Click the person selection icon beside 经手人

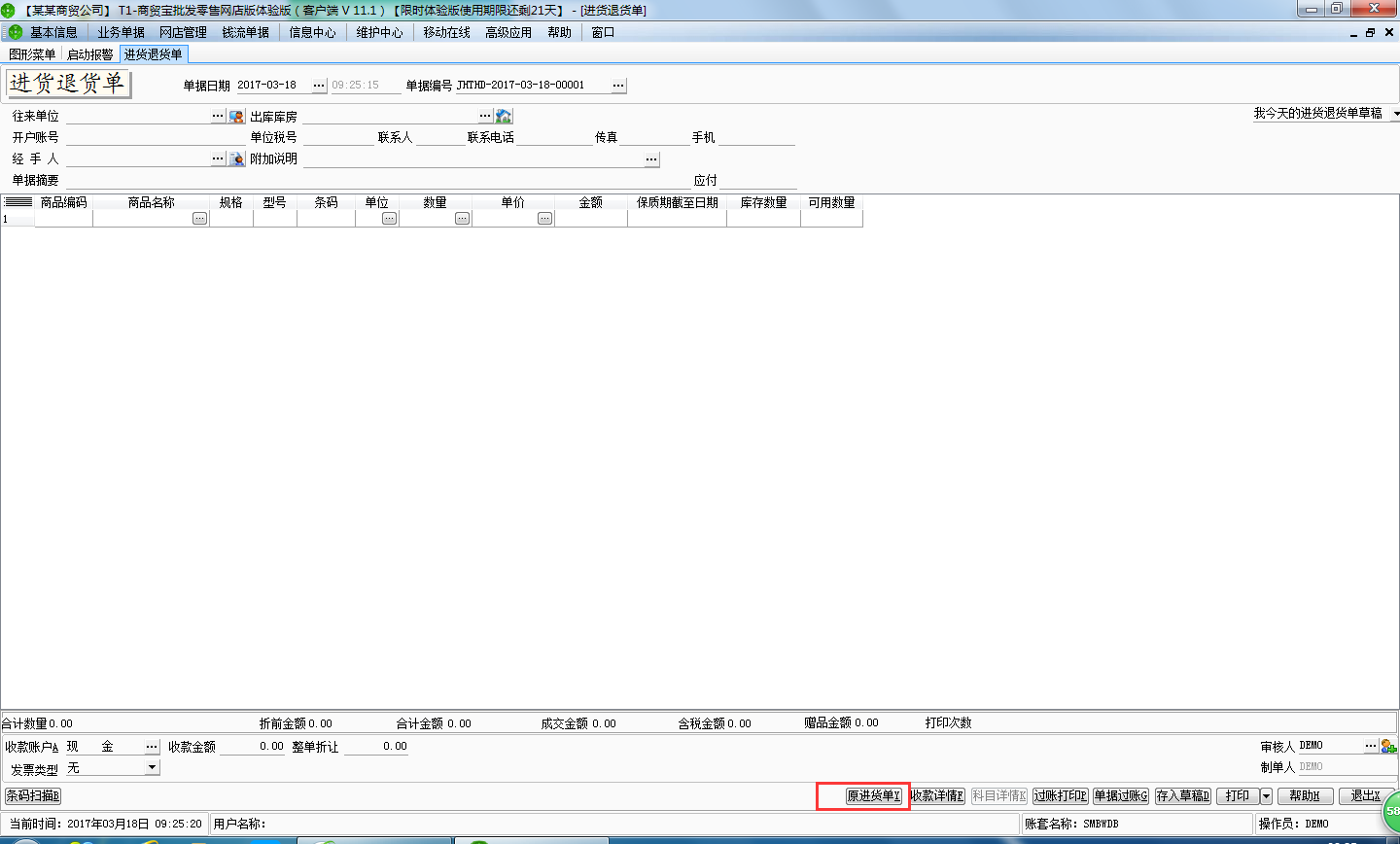[236, 158]
